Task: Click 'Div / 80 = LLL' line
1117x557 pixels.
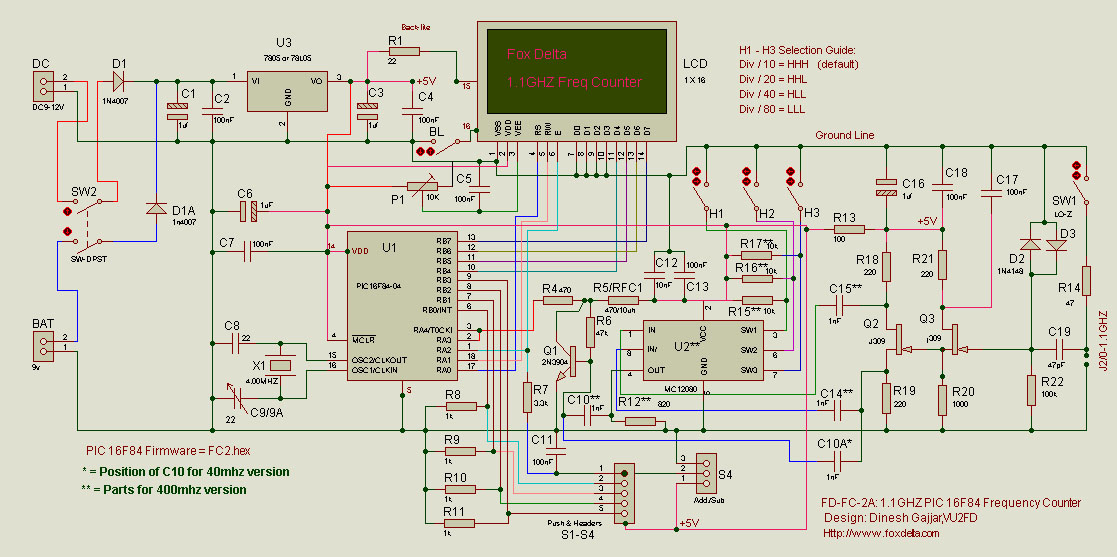Action: [772, 110]
